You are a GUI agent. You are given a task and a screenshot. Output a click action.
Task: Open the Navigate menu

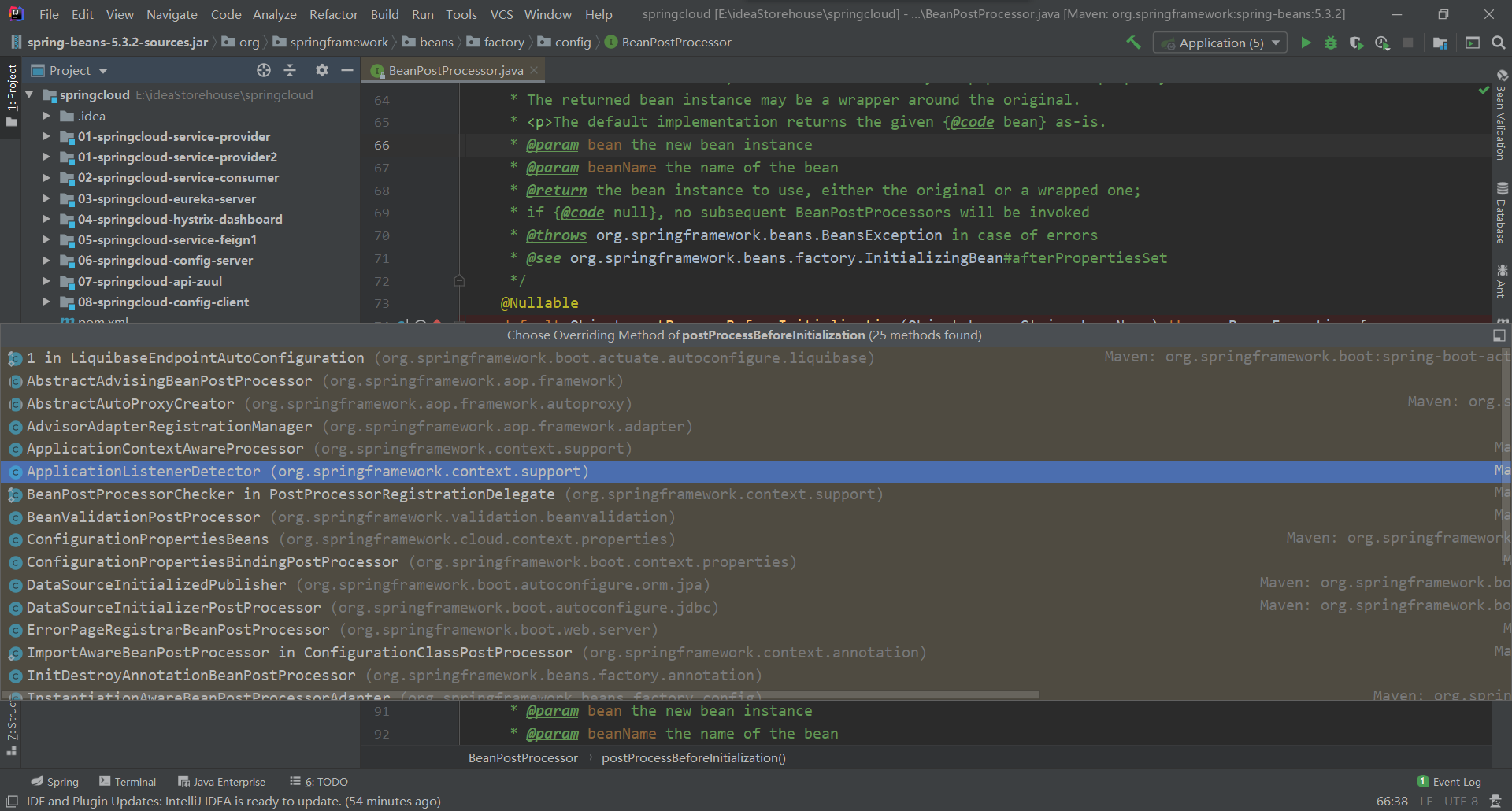pyautogui.click(x=172, y=14)
